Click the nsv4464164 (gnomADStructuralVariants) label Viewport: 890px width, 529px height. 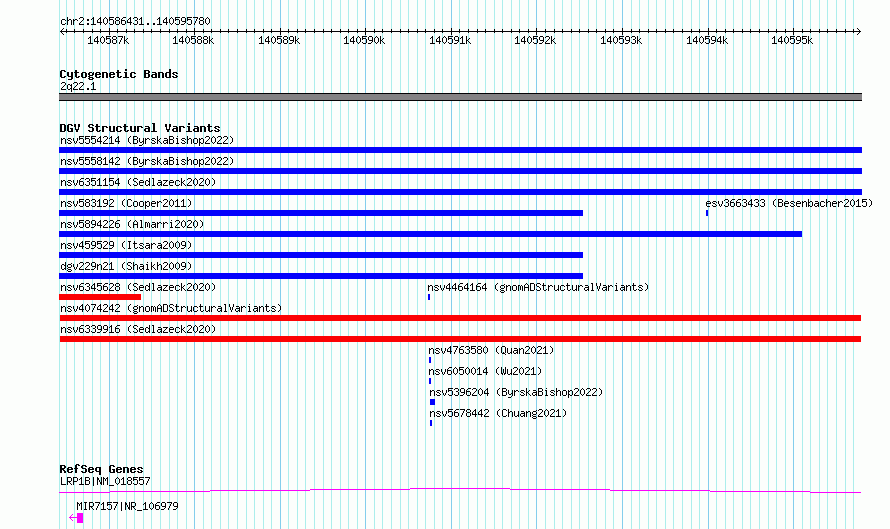(x=538, y=287)
